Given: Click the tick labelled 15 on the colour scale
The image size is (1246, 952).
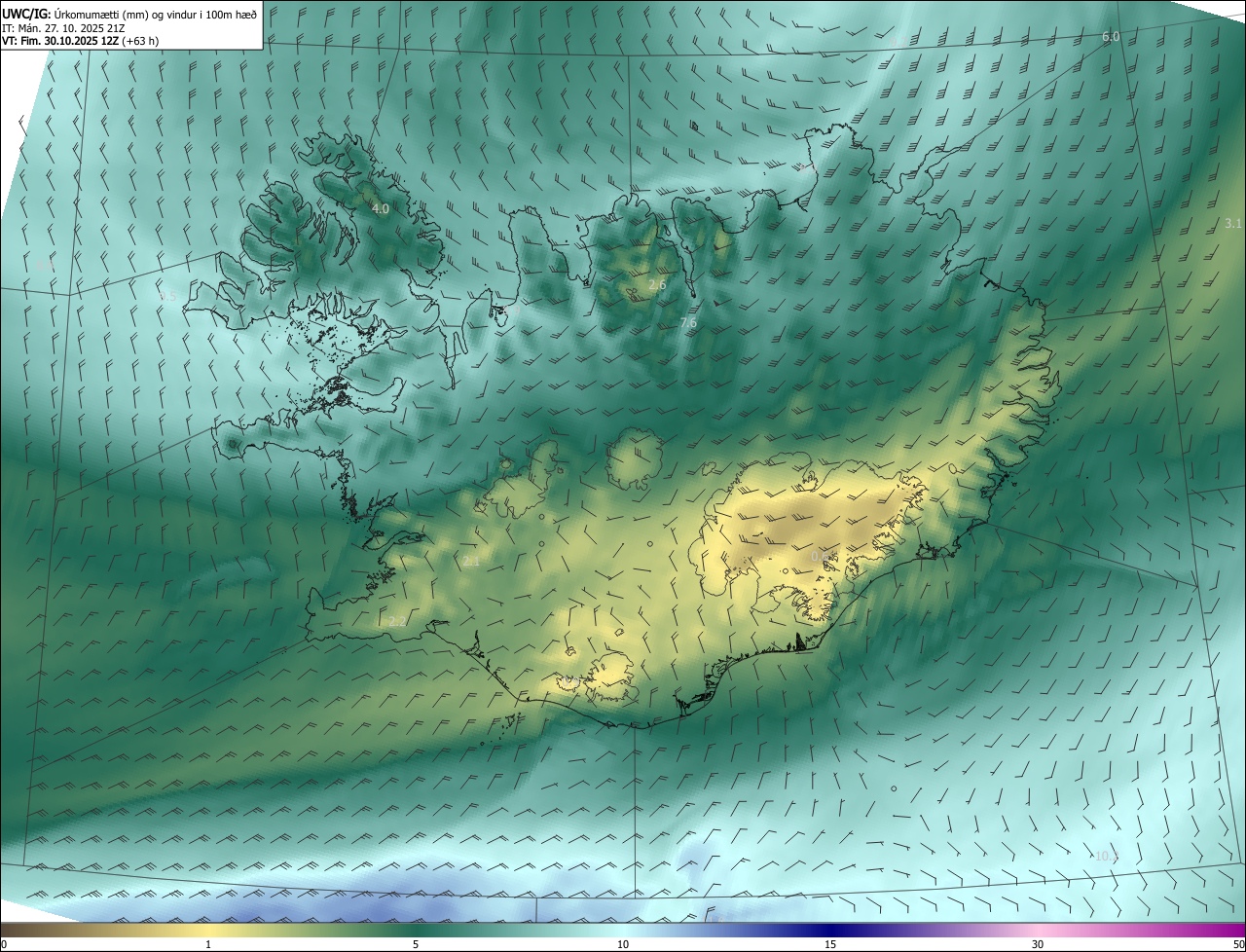Looking at the screenshot, I should [x=830, y=944].
